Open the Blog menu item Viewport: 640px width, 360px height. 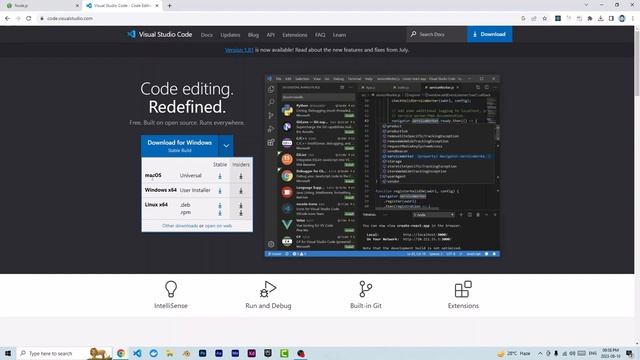pos(253,35)
